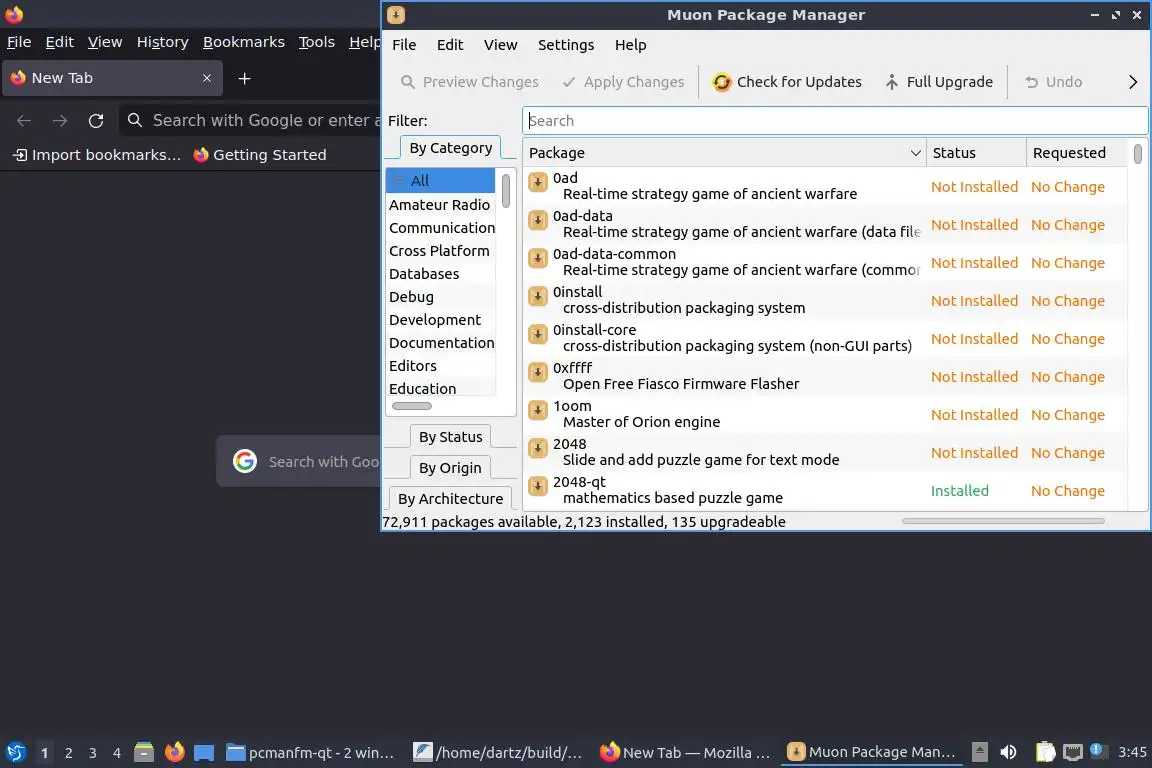Click the package list horizontal scrollbar
Image resolution: width=1152 pixels, height=768 pixels.
pyautogui.click(x=1003, y=521)
